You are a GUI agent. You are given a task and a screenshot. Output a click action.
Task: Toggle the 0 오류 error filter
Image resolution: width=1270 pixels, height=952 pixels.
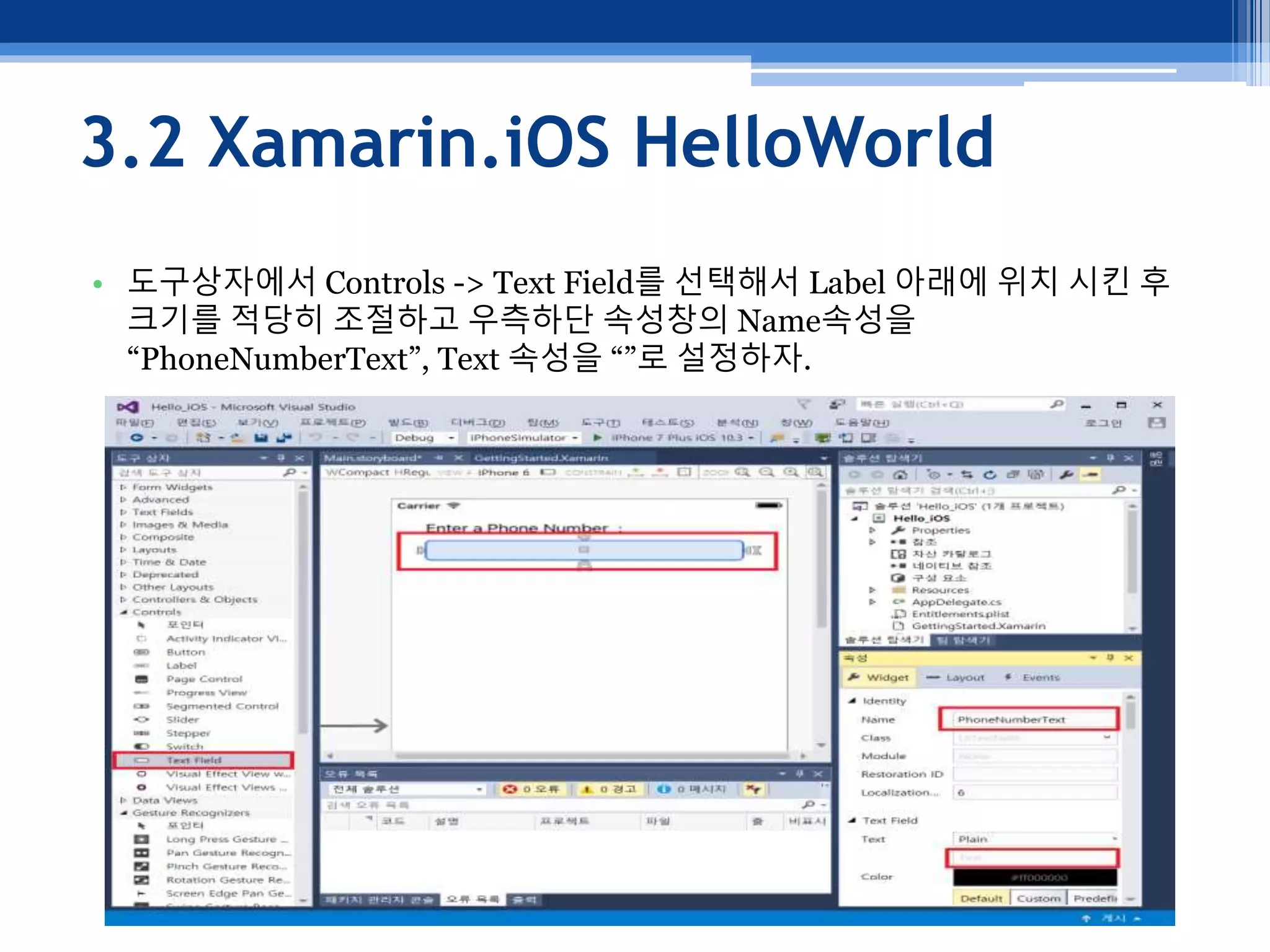(531, 789)
